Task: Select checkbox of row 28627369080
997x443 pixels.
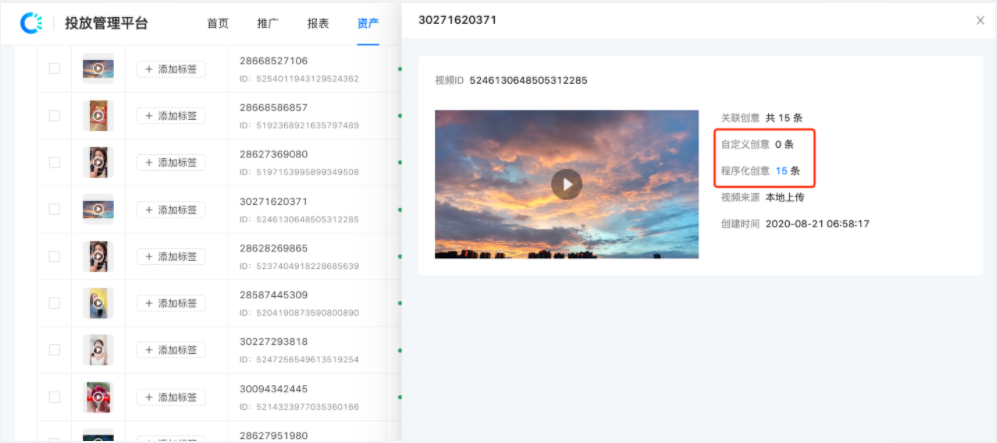Action: pyautogui.click(x=55, y=163)
